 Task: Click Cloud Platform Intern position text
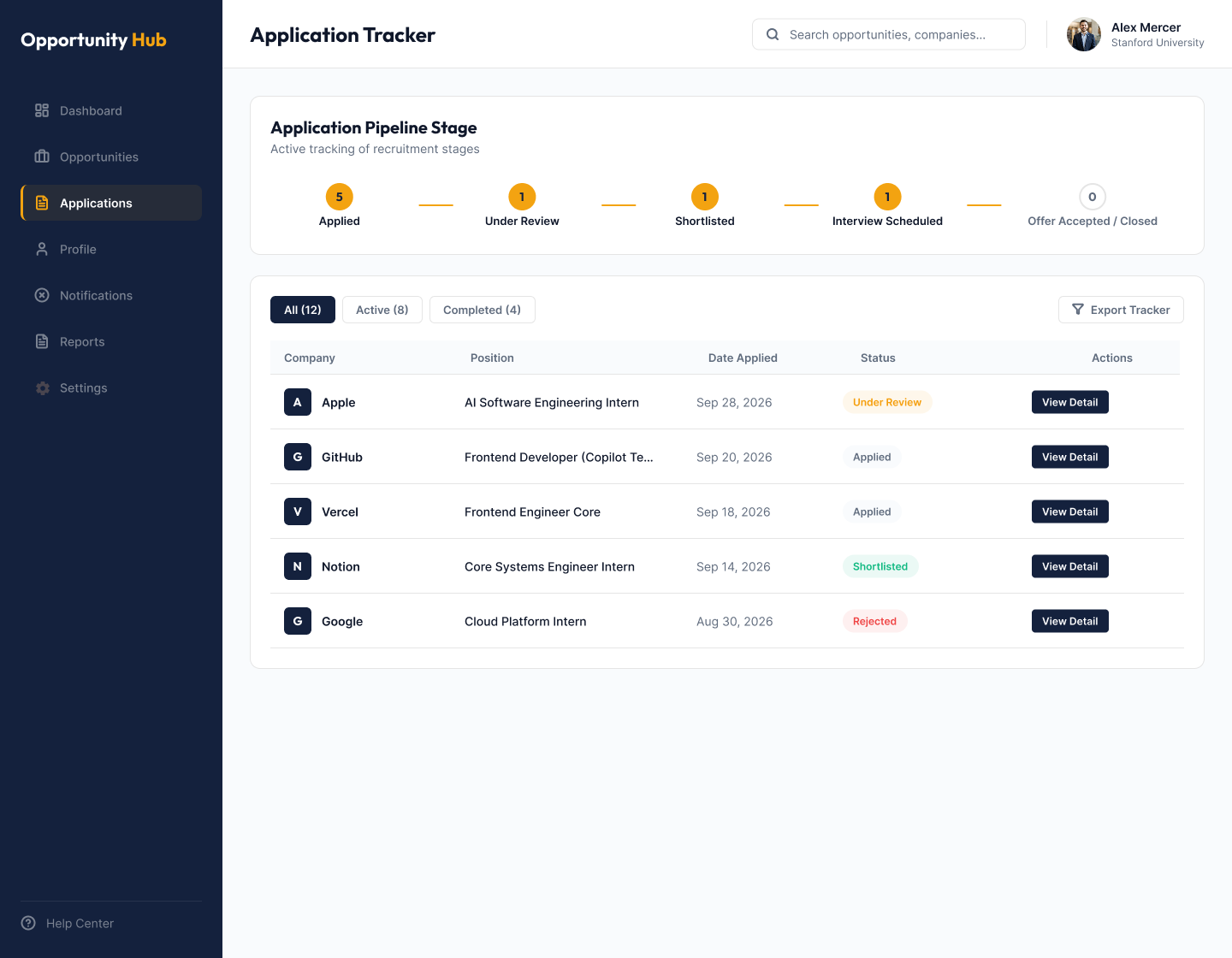pyautogui.click(x=525, y=621)
